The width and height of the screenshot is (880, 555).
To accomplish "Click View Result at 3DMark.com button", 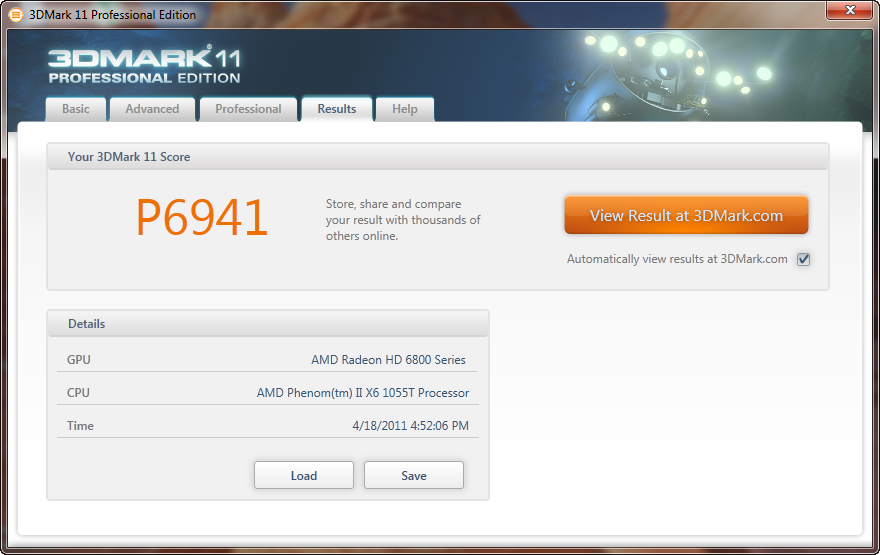I will (x=686, y=215).
